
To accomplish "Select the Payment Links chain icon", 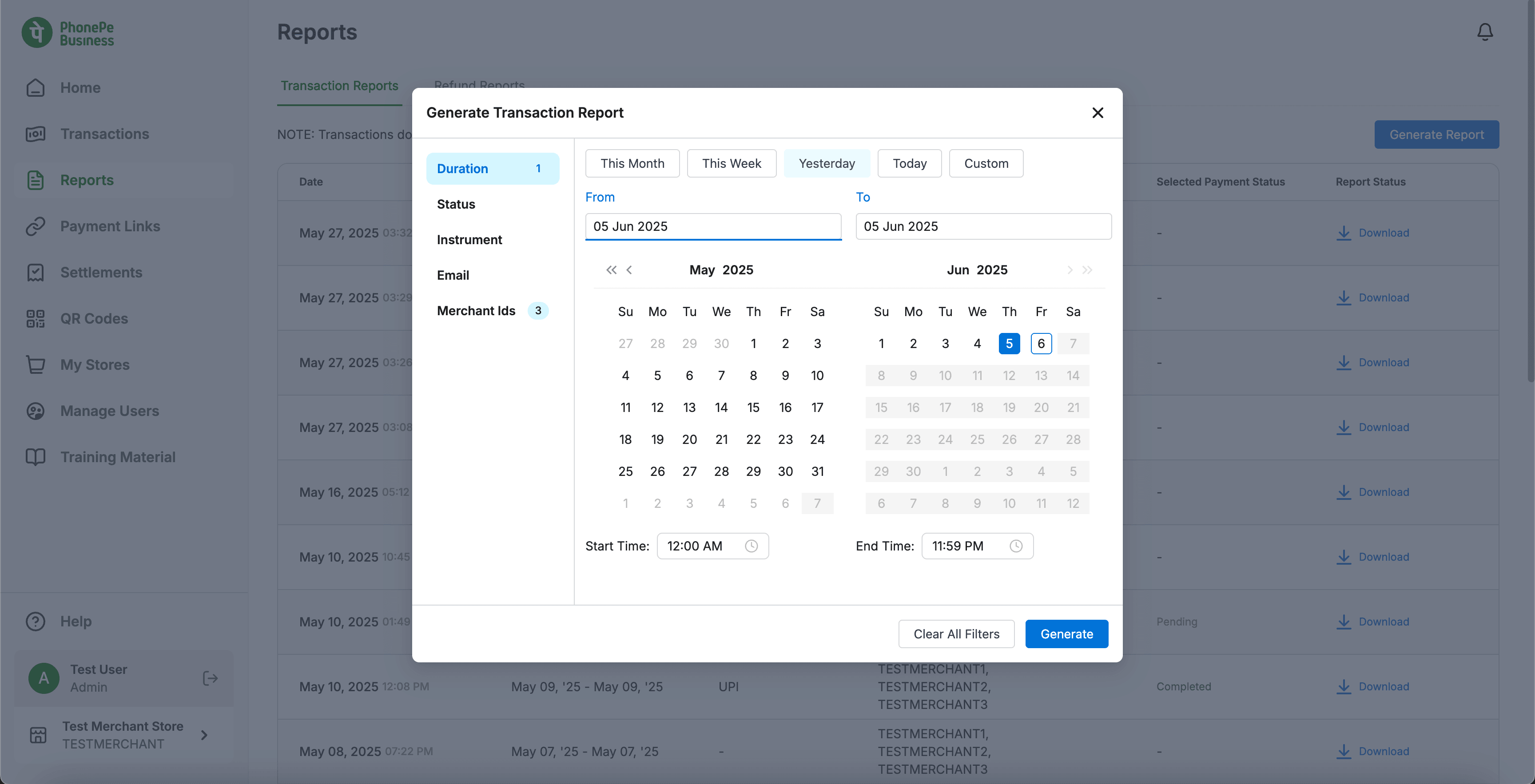I will pyautogui.click(x=35, y=226).
